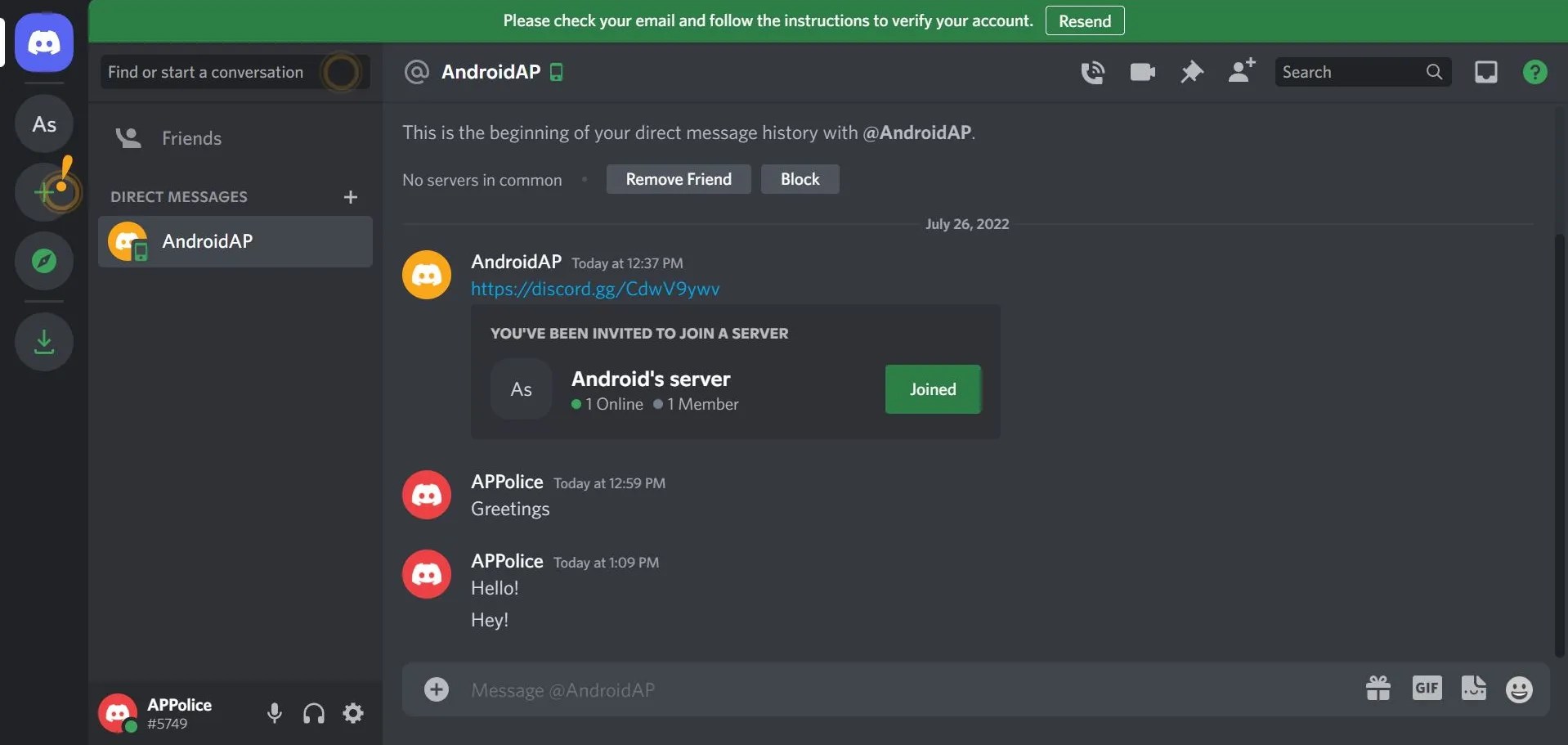
Task: Open Help via the question mark
Action: (x=1535, y=72)
